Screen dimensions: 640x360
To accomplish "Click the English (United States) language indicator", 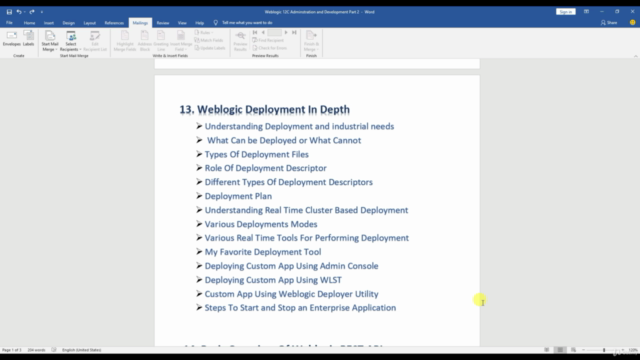I will [x=81, y=350].
